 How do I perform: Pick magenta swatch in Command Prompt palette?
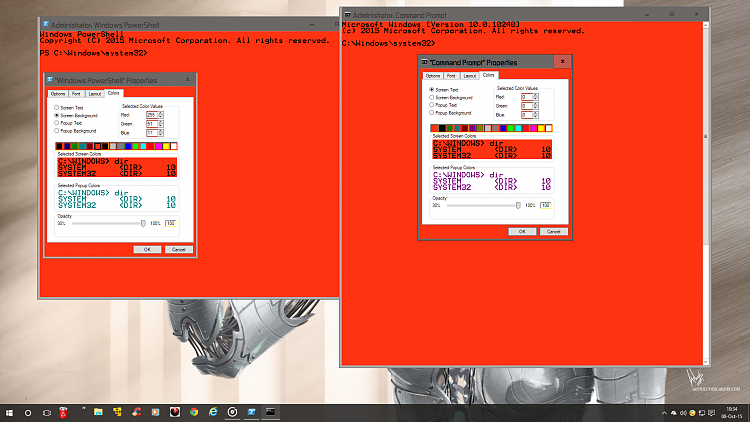click(x=533, y=128)
